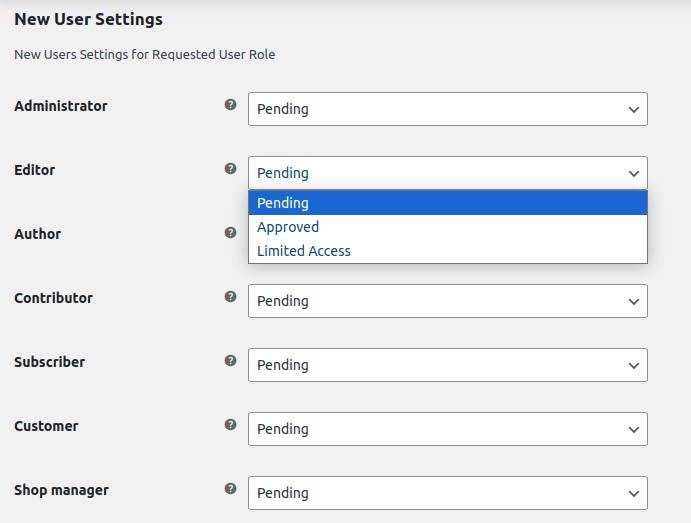Click the help icon beside Editor
The image size is (691, 523).
[x=231, y=169]
